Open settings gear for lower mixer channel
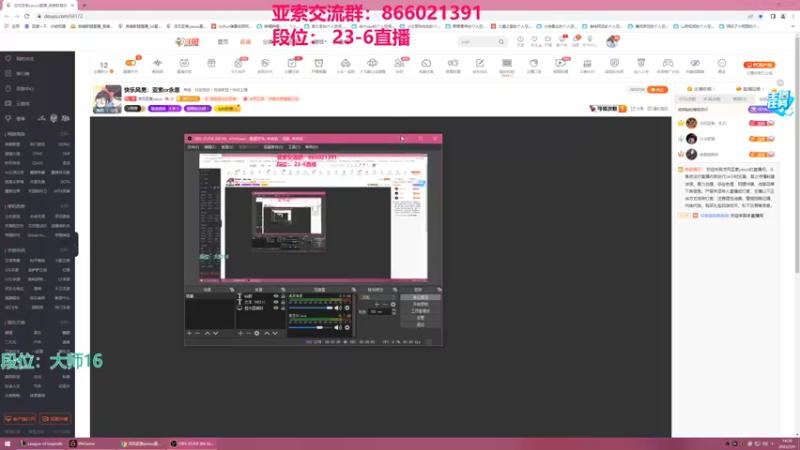 [x=347, y=328]
